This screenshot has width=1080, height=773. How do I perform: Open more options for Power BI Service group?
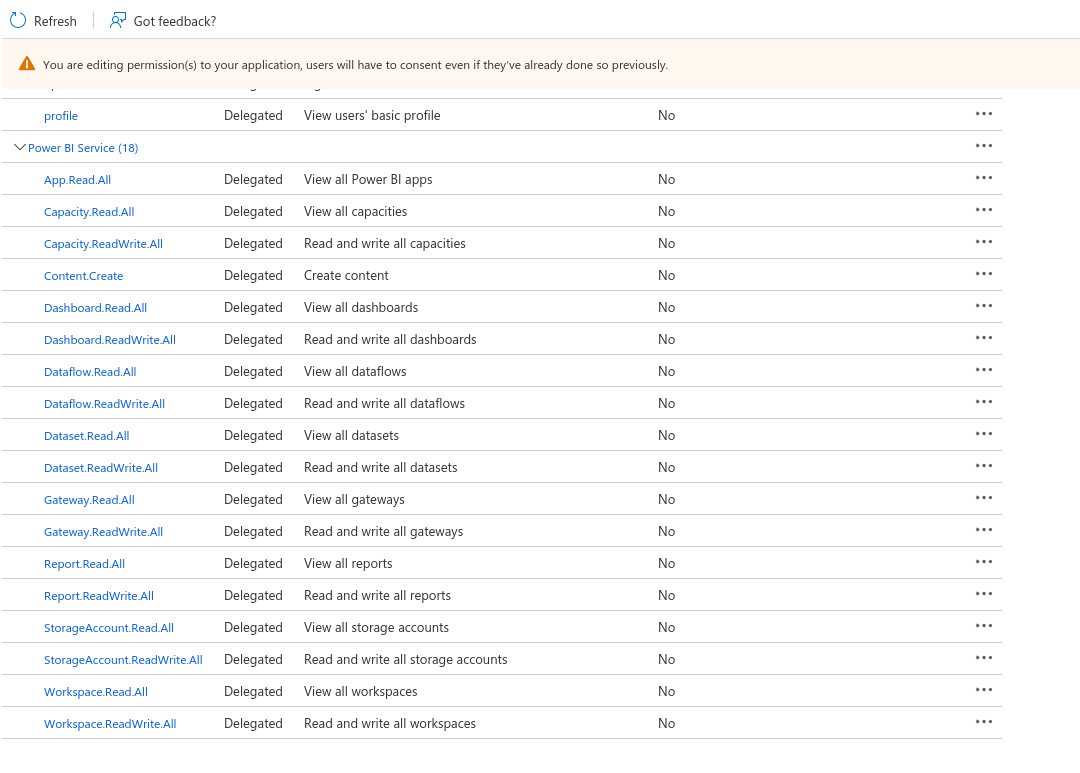click(984, 145)
